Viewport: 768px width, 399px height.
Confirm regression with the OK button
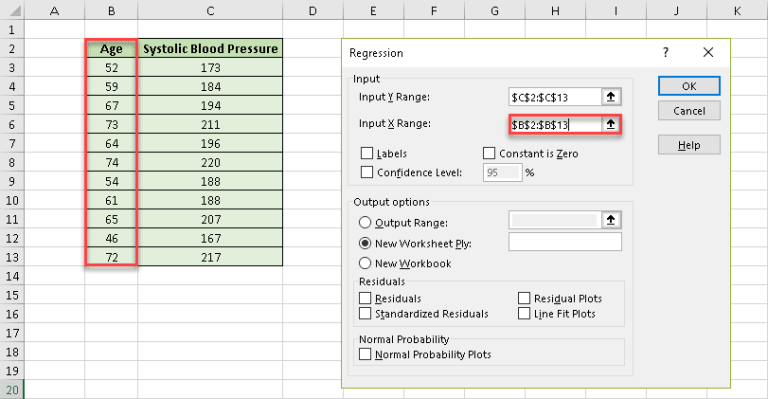pyautogui.click(x=689, y=86)
